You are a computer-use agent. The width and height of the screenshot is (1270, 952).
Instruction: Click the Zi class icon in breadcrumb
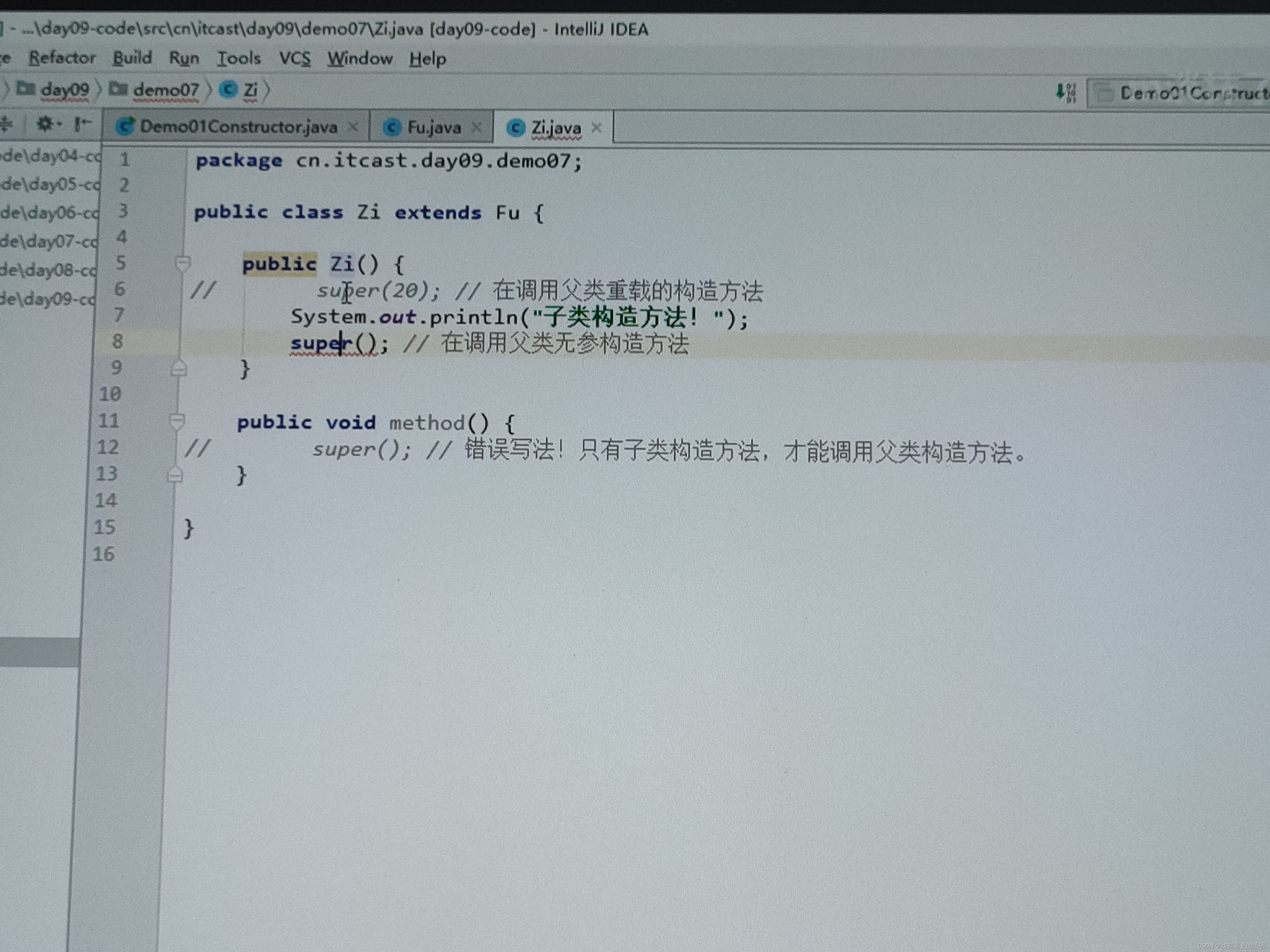[x=229, y=89]
